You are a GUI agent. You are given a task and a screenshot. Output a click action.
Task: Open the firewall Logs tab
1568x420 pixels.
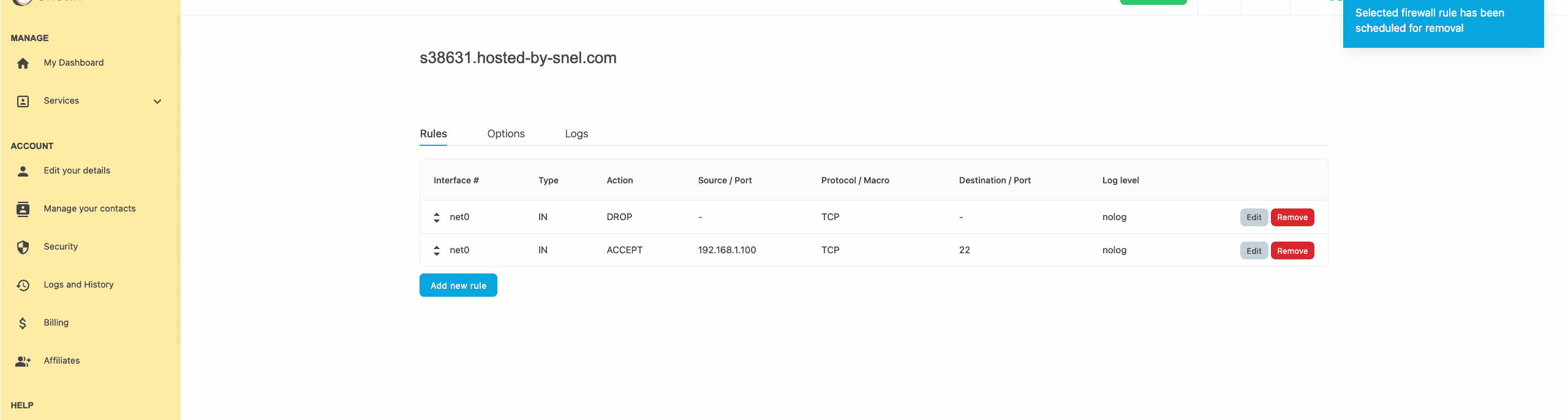(576, 134)
